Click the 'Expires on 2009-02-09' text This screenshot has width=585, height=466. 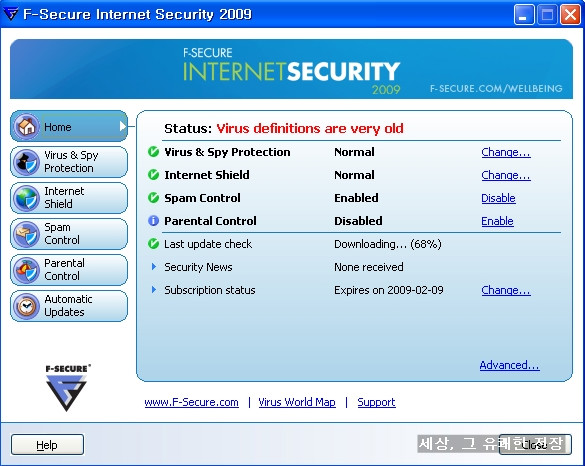pyautogui.click(x=389, y=290)
